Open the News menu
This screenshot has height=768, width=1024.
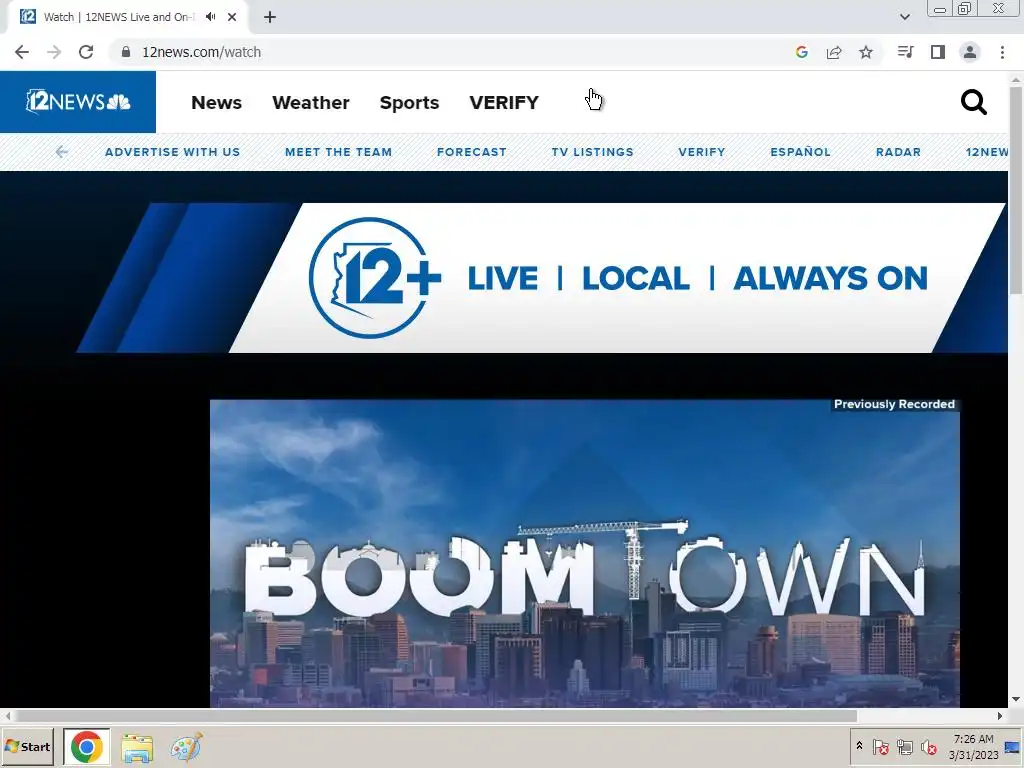(x=216, y=103)
